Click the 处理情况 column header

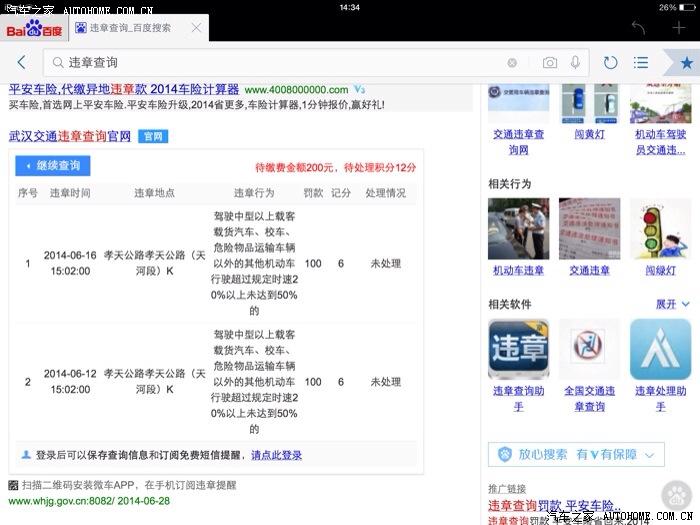point(386,193)
